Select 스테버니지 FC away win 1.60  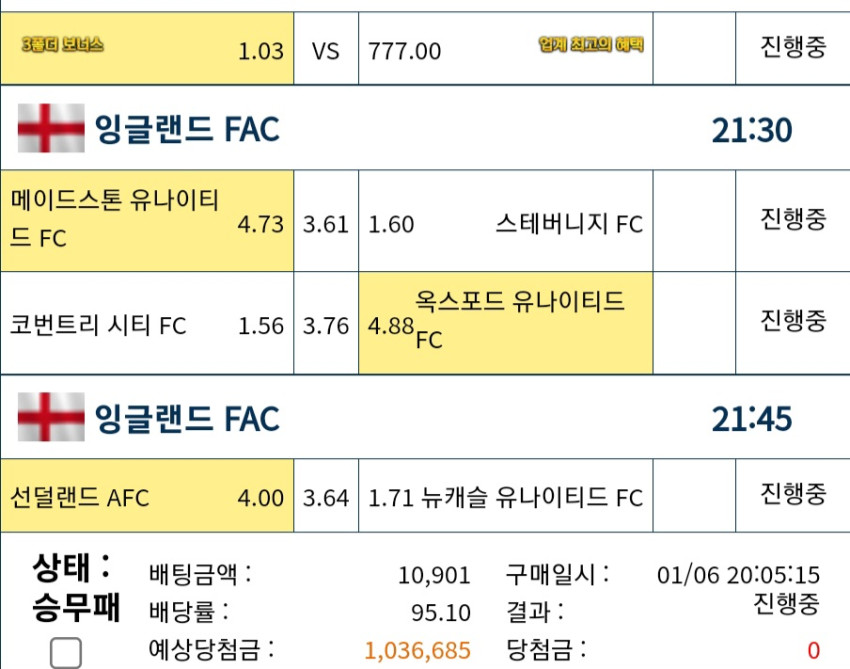[506, 221]
